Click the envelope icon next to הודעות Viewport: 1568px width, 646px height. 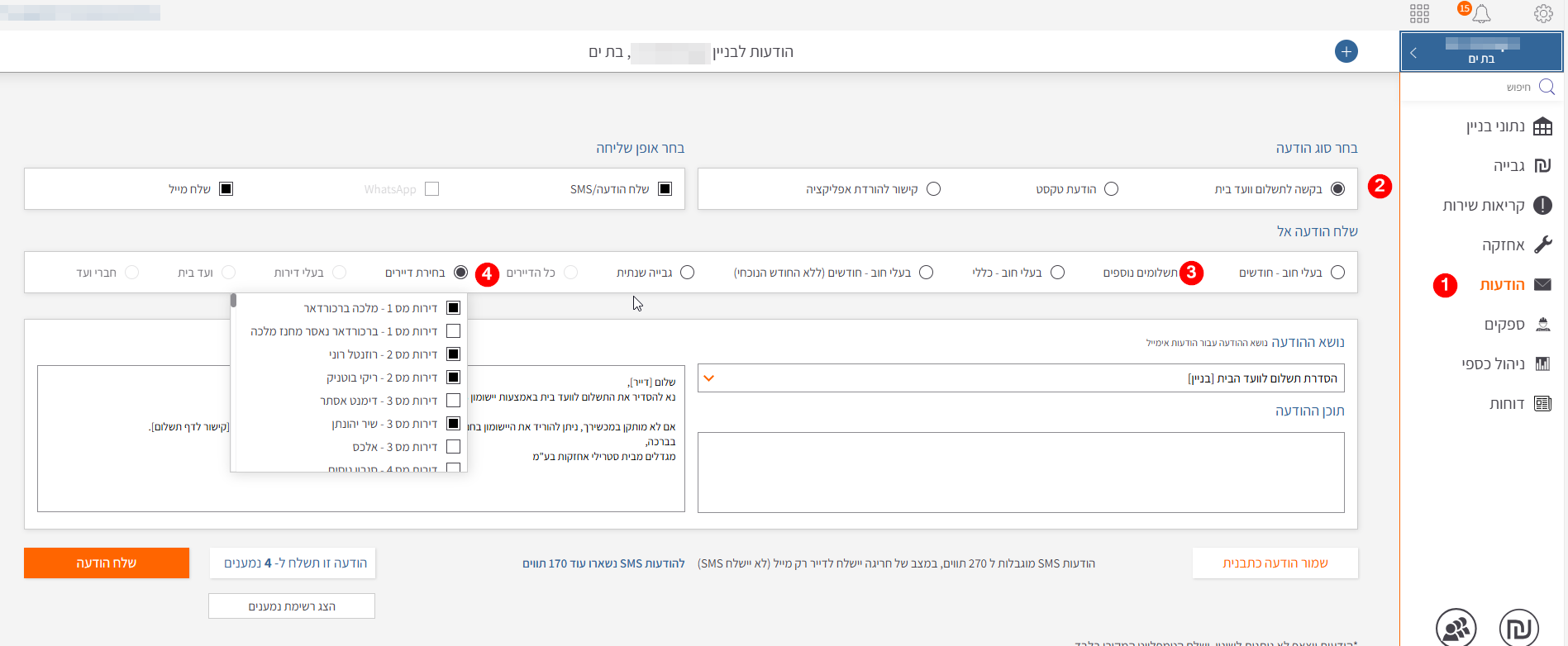point(1542,285)
